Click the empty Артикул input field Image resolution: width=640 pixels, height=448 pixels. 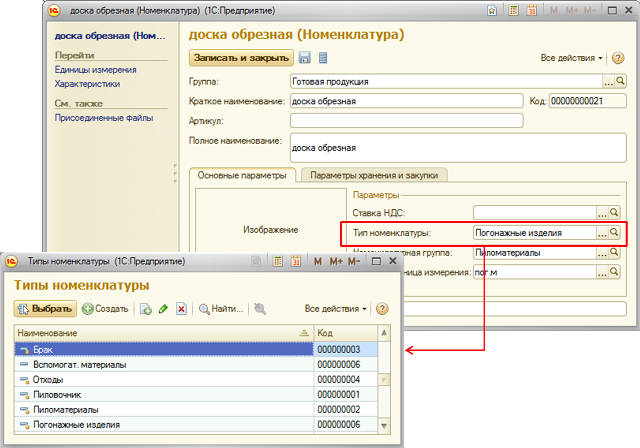(407, 120)
